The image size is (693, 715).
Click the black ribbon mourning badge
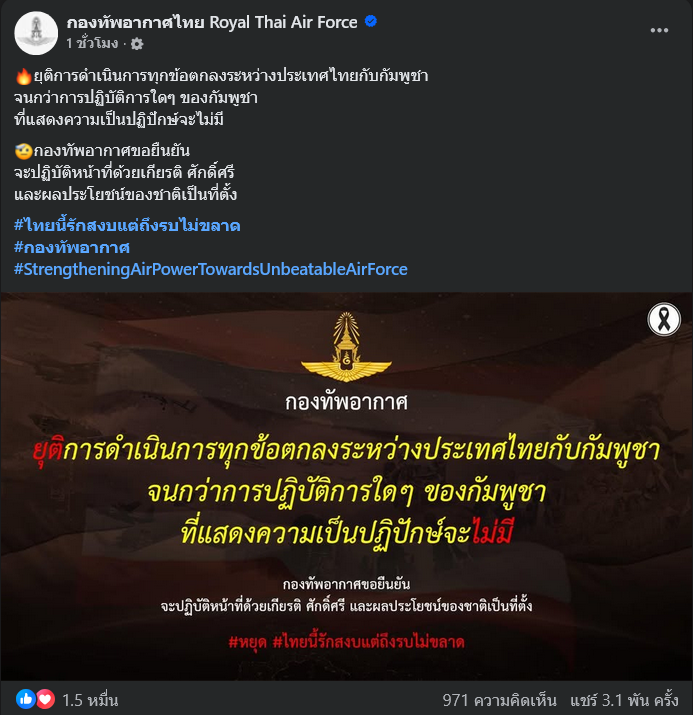(x=664, y=319)
